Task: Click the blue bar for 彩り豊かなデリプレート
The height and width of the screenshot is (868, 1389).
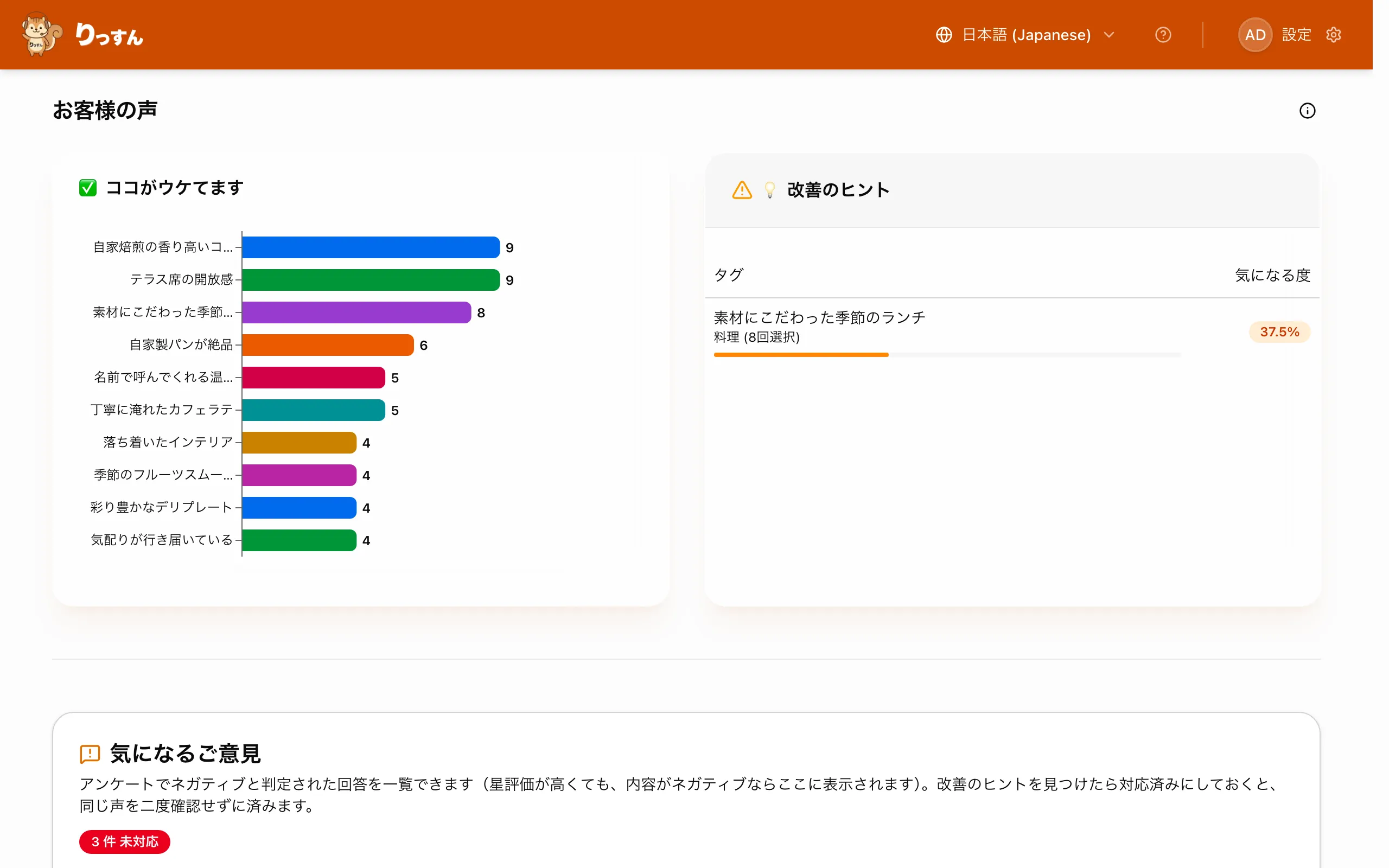Action: click(299, 507)
